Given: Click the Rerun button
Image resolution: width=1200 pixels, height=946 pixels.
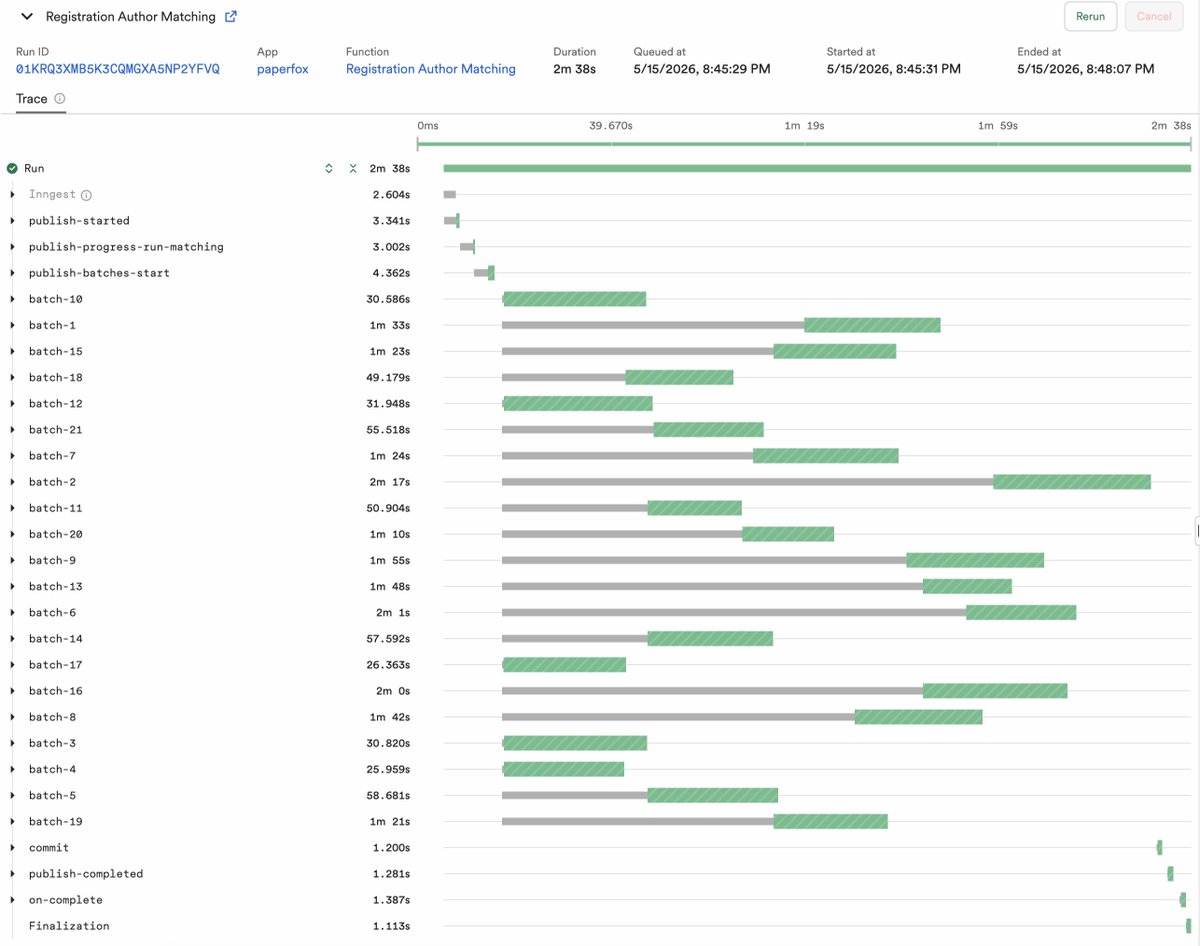Looking at the screenshot, I should (1090, 17).
